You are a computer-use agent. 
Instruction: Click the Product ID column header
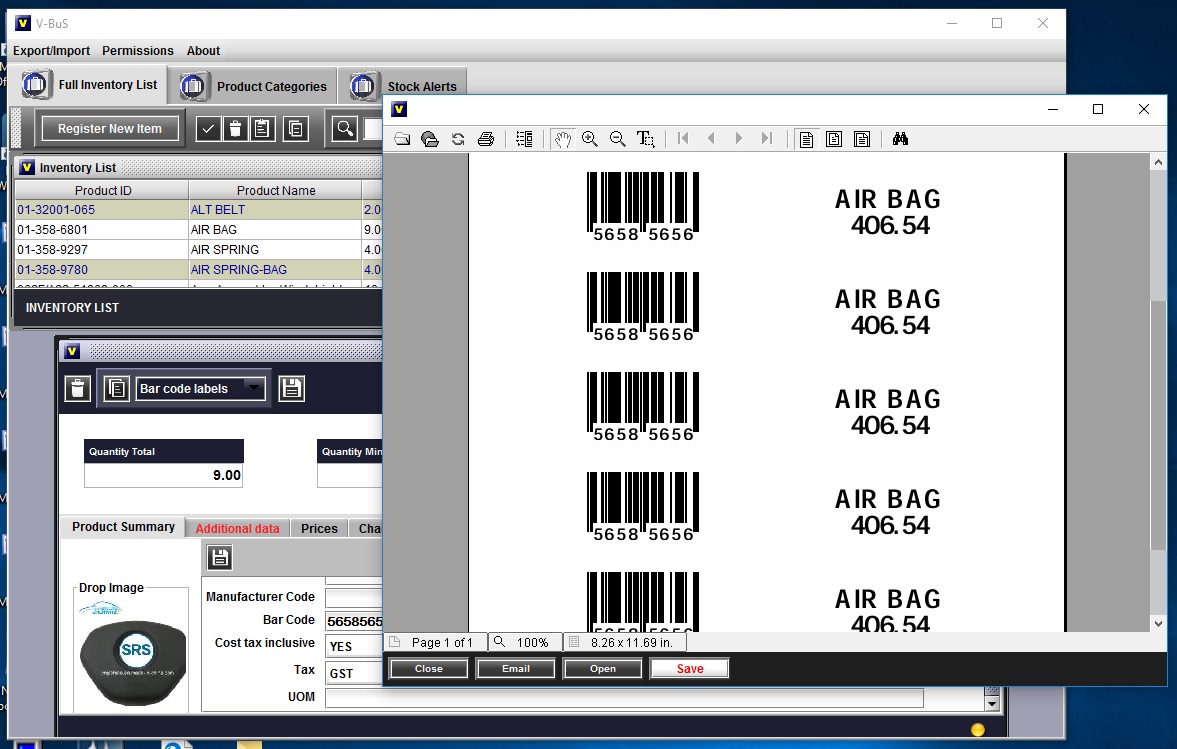[x=102, y=191]
